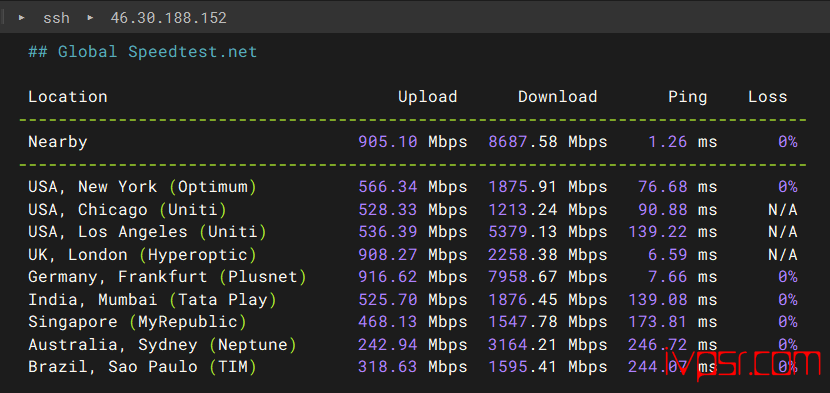
Task: Click the India, Mumbai (Tata Play) entry
Action: coord(152,300)
